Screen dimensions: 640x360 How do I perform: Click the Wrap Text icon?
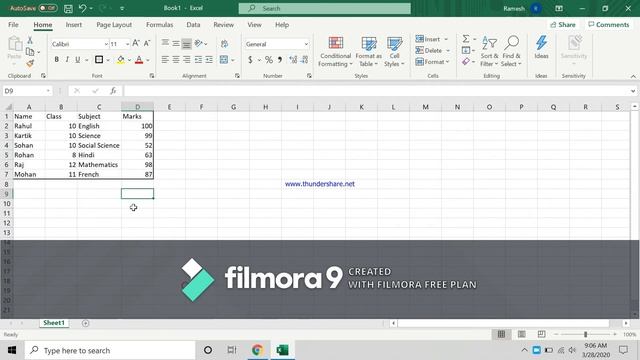(224, 44)
